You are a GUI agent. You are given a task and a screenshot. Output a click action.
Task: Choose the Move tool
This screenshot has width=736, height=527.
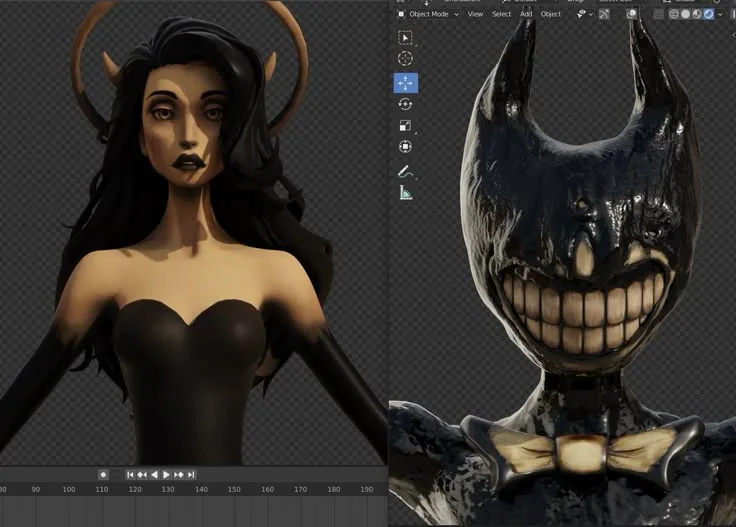click(x=405, y=82)
